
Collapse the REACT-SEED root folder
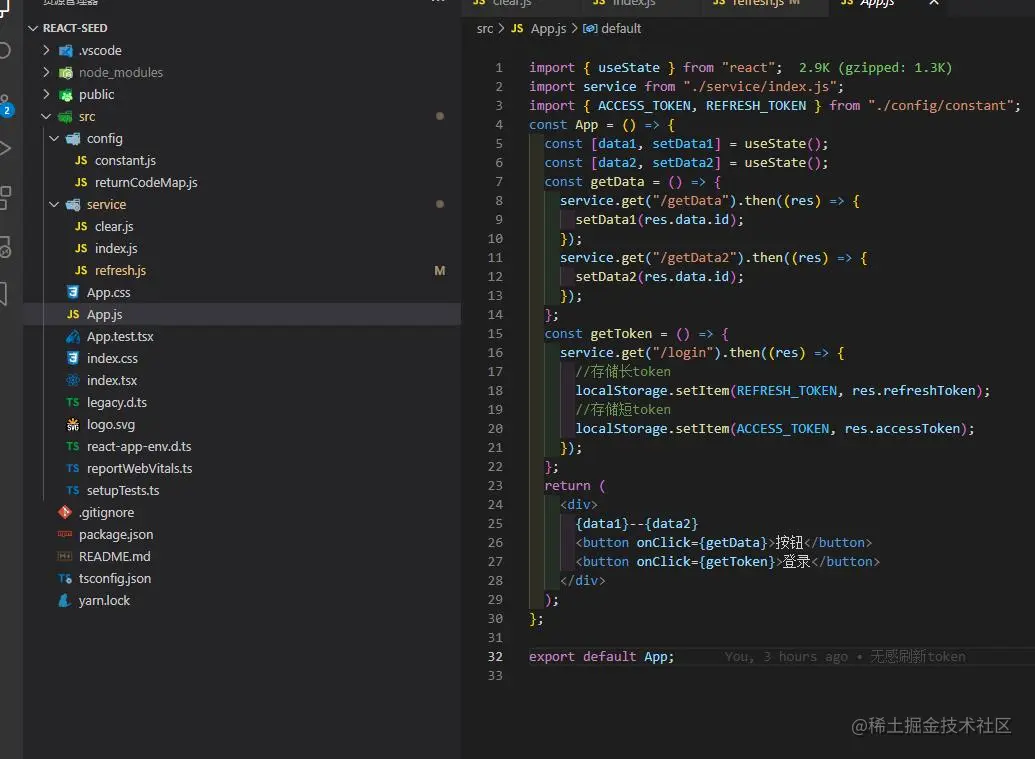[x=33, y=28]
